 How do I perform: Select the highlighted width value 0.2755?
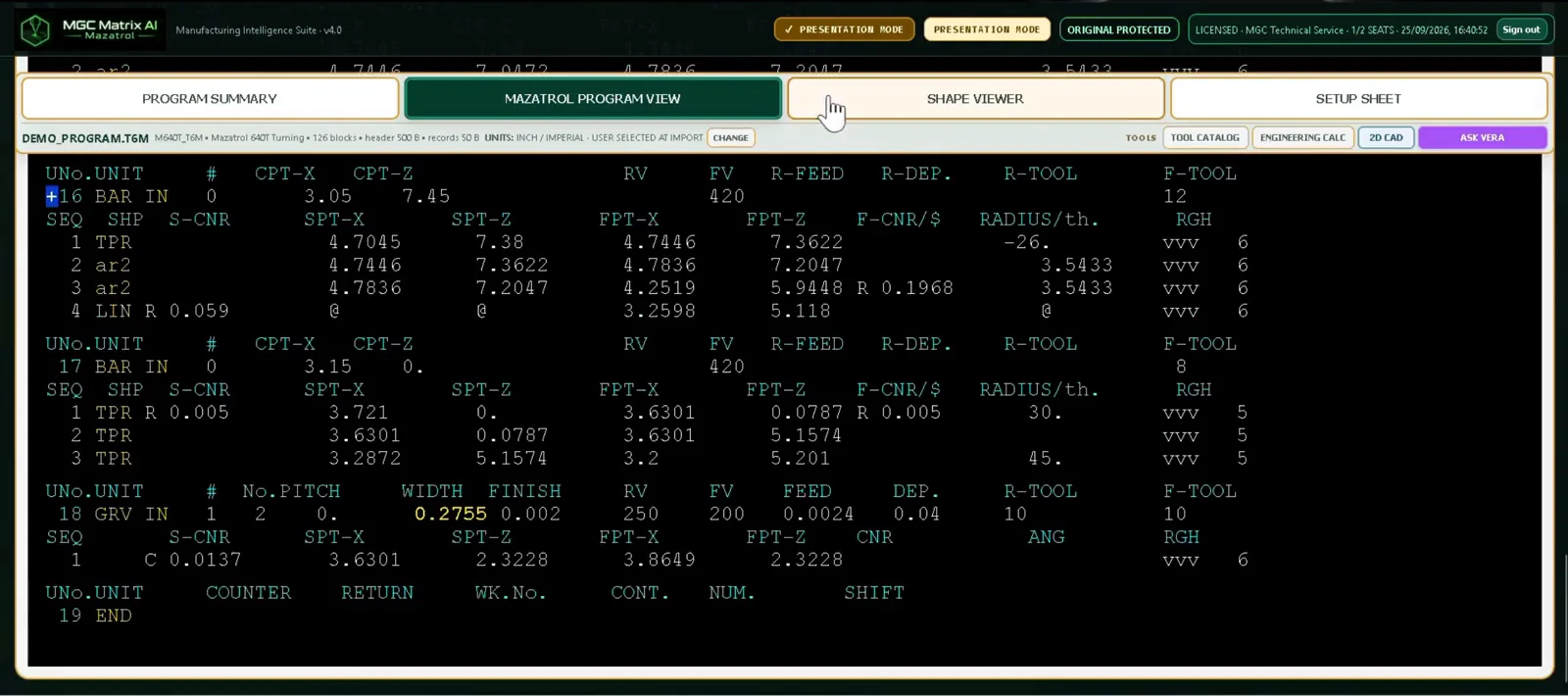coord(450,514)
